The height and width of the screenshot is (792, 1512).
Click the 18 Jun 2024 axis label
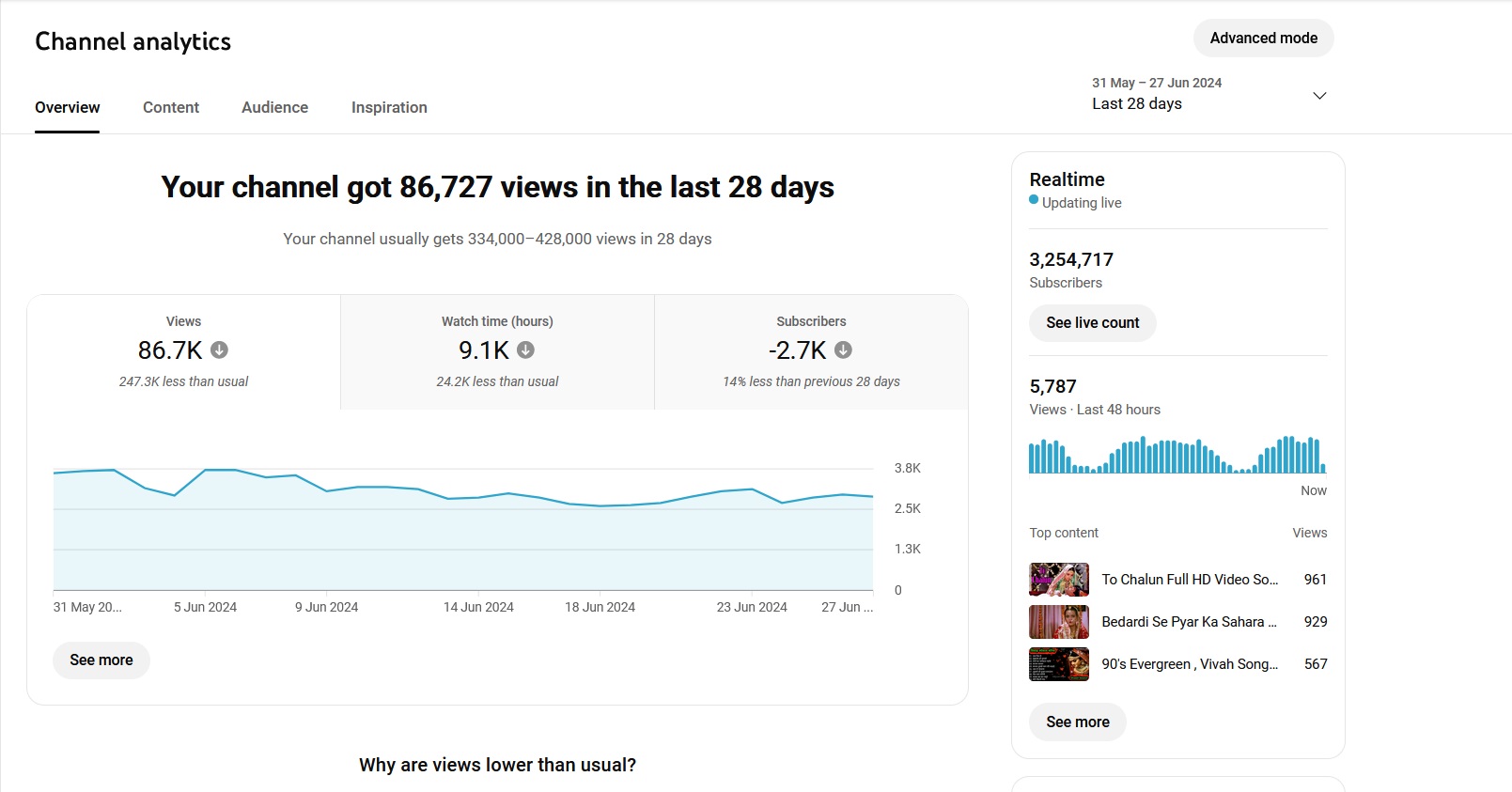[x=600, y=607]
